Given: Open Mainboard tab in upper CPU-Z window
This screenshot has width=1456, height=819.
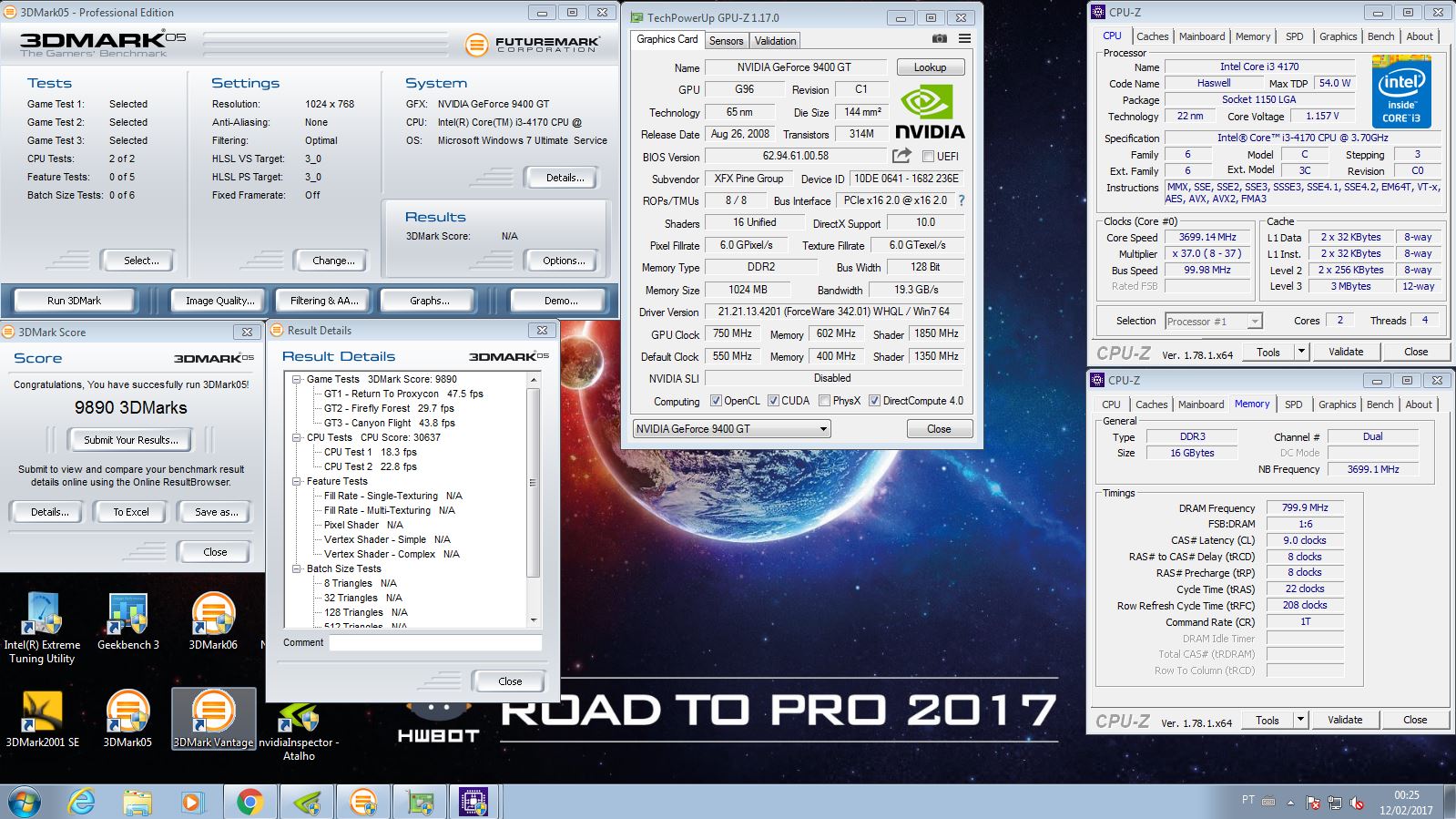Looking at the screenshot, I should 1202,36.
